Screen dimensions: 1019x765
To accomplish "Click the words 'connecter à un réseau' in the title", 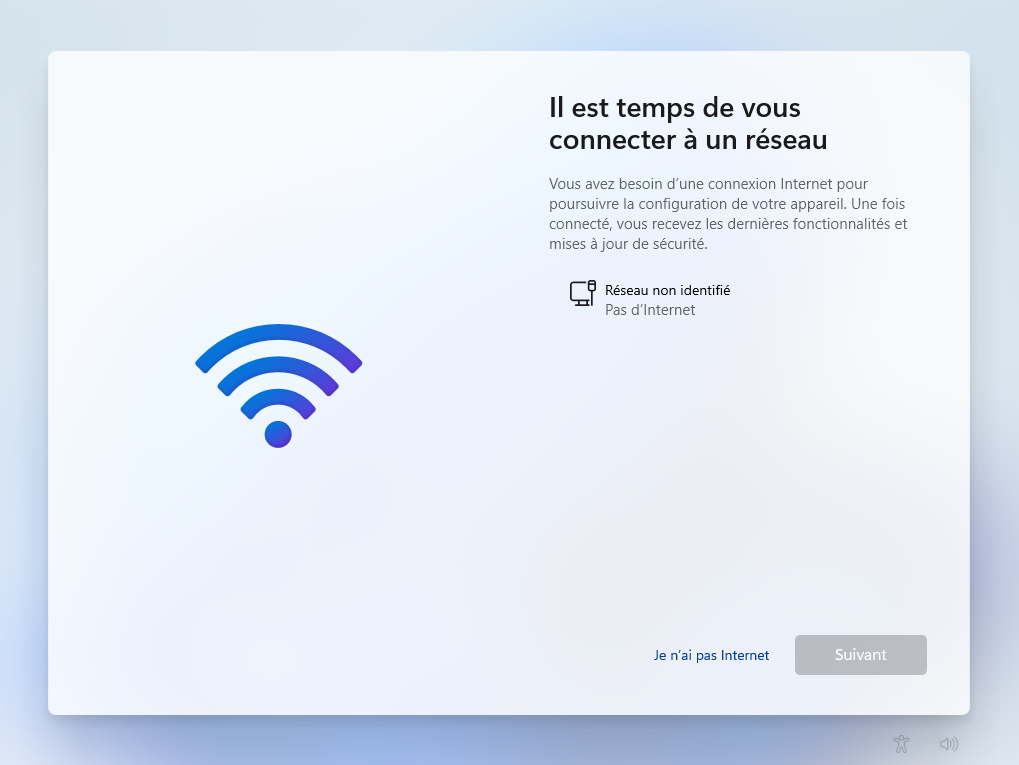I will pyautogui.click(x=688, y=140).
